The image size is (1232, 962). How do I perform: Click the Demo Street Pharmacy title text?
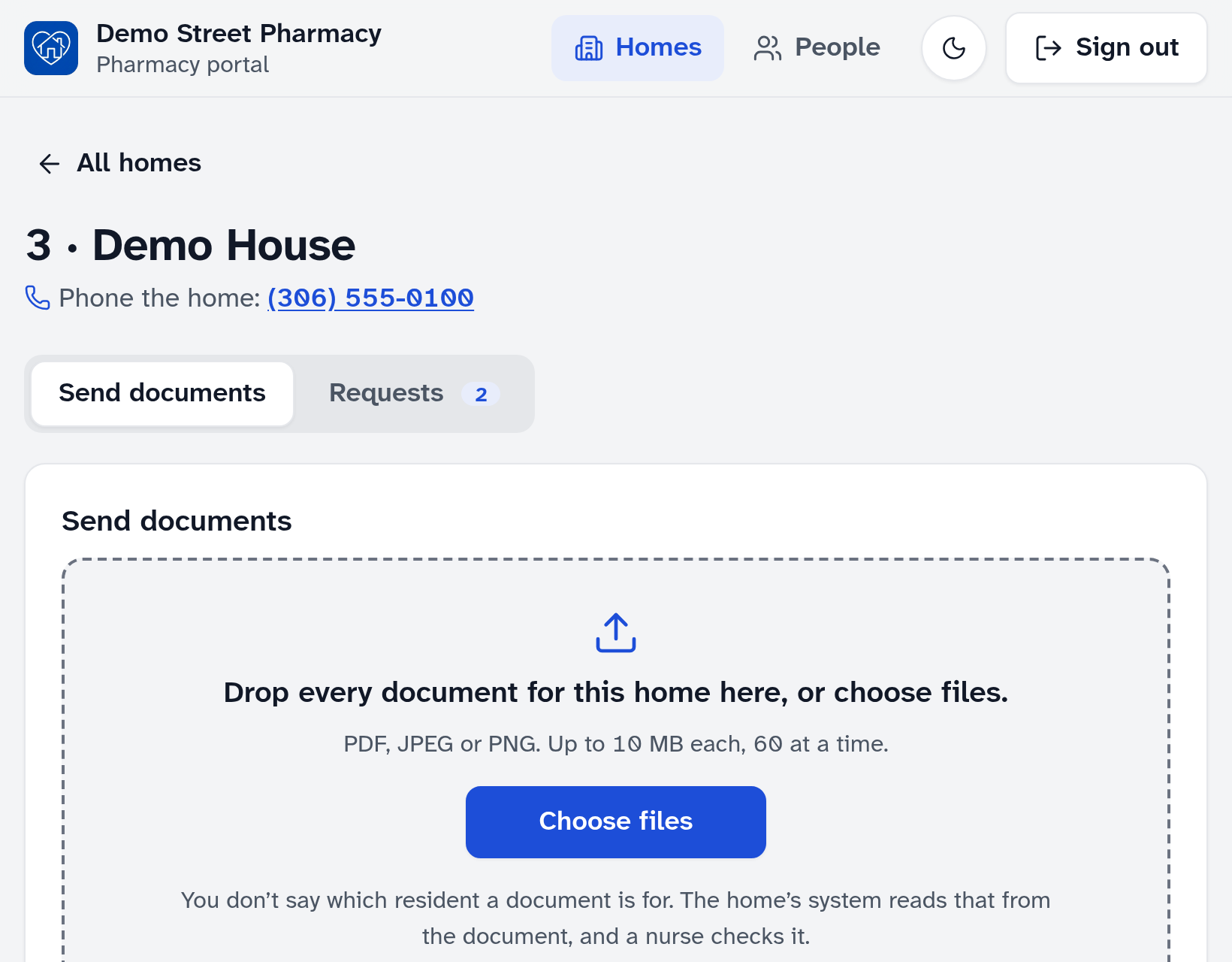click(239, 34)
